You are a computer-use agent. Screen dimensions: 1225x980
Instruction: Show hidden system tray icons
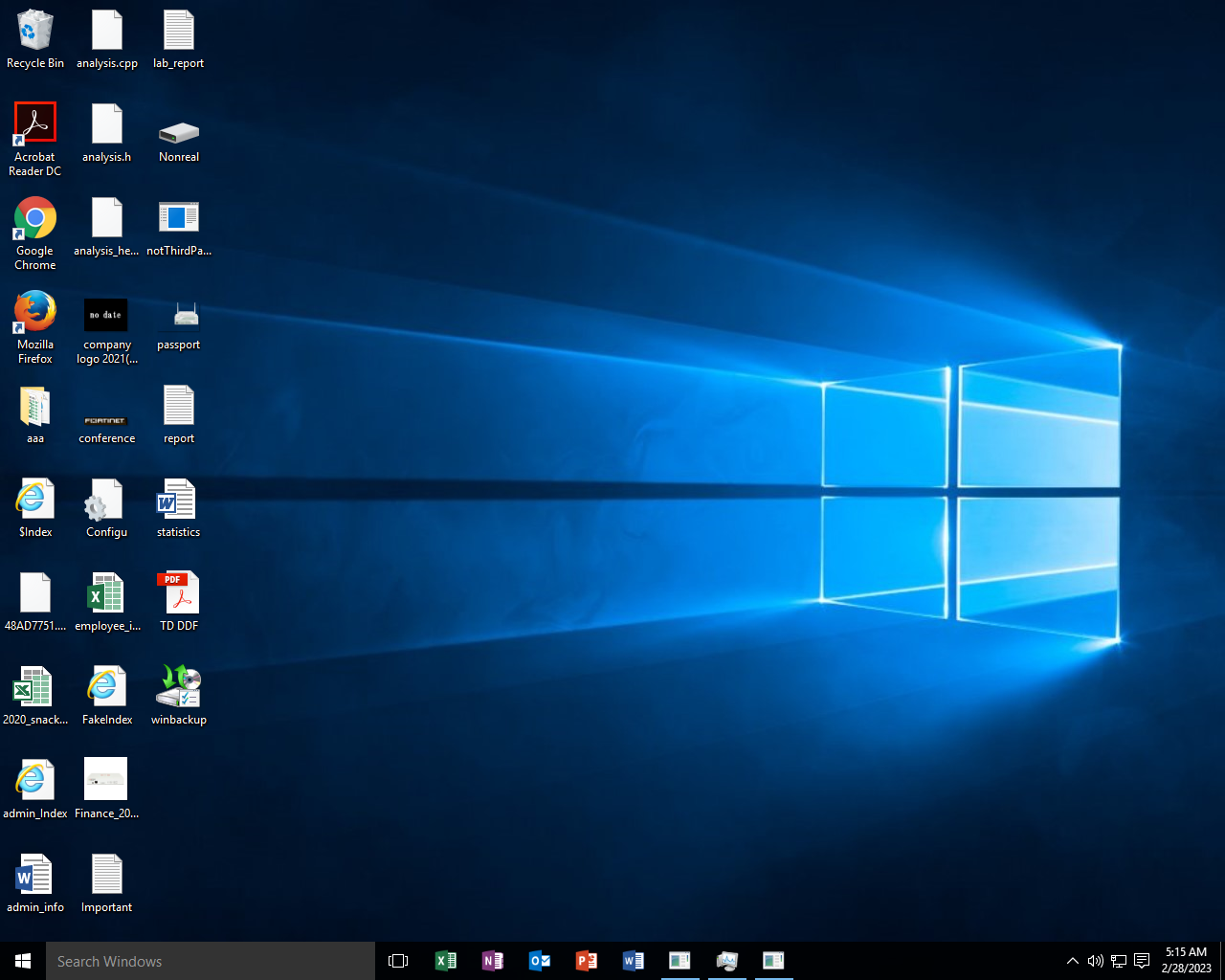coord(1073,961)
